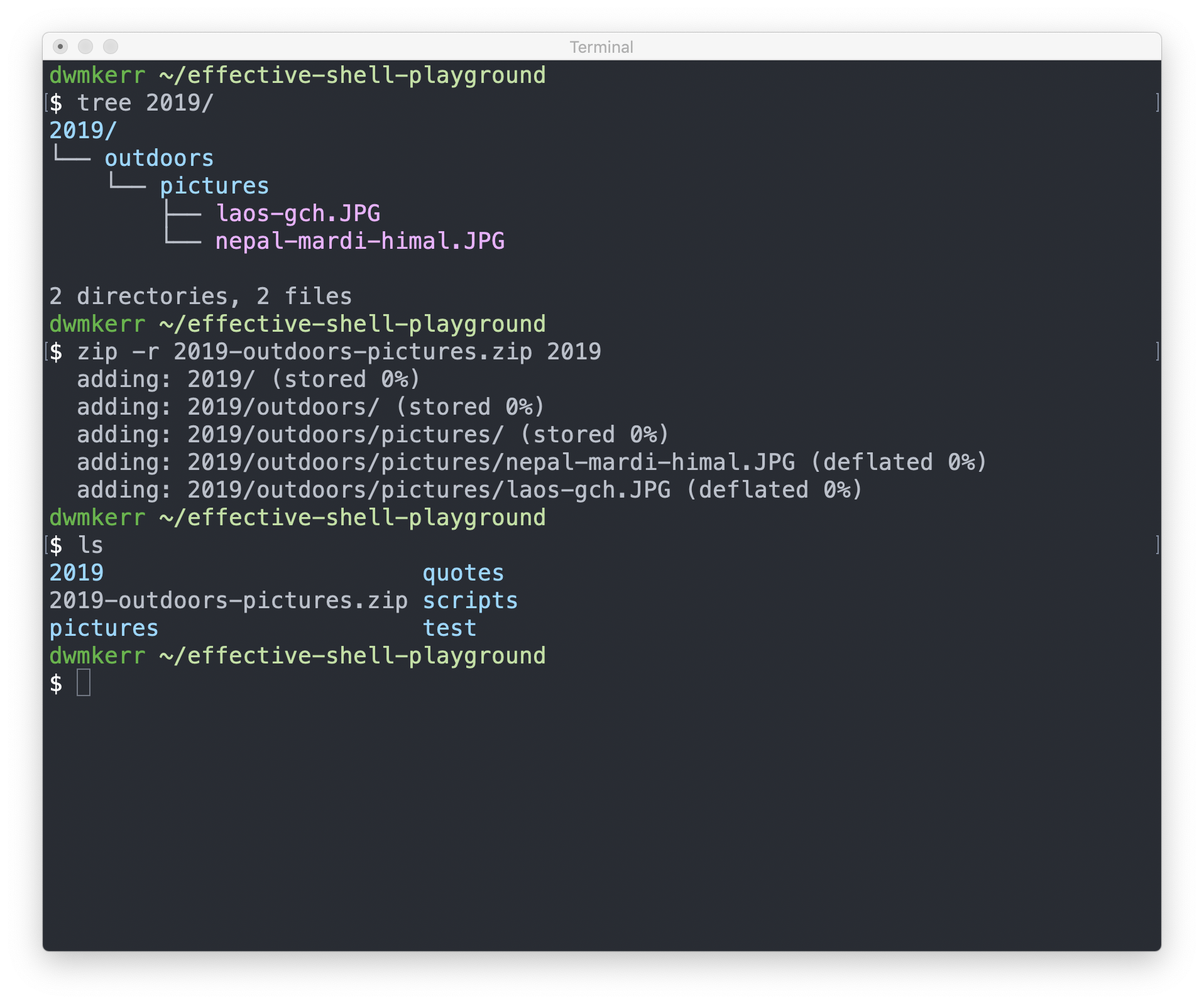Click the nepal-mardi-himal.JPG deflated 0% line
Image resolution: width=1204 pixels, height=1004 pixels.
(x=532, y=462)
